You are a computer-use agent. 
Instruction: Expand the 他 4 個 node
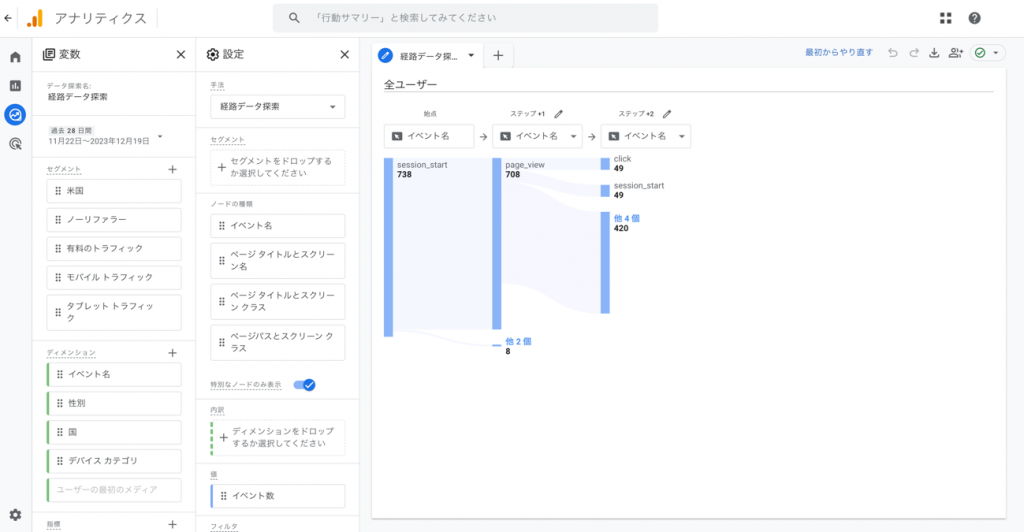click(x=627, y=218)
